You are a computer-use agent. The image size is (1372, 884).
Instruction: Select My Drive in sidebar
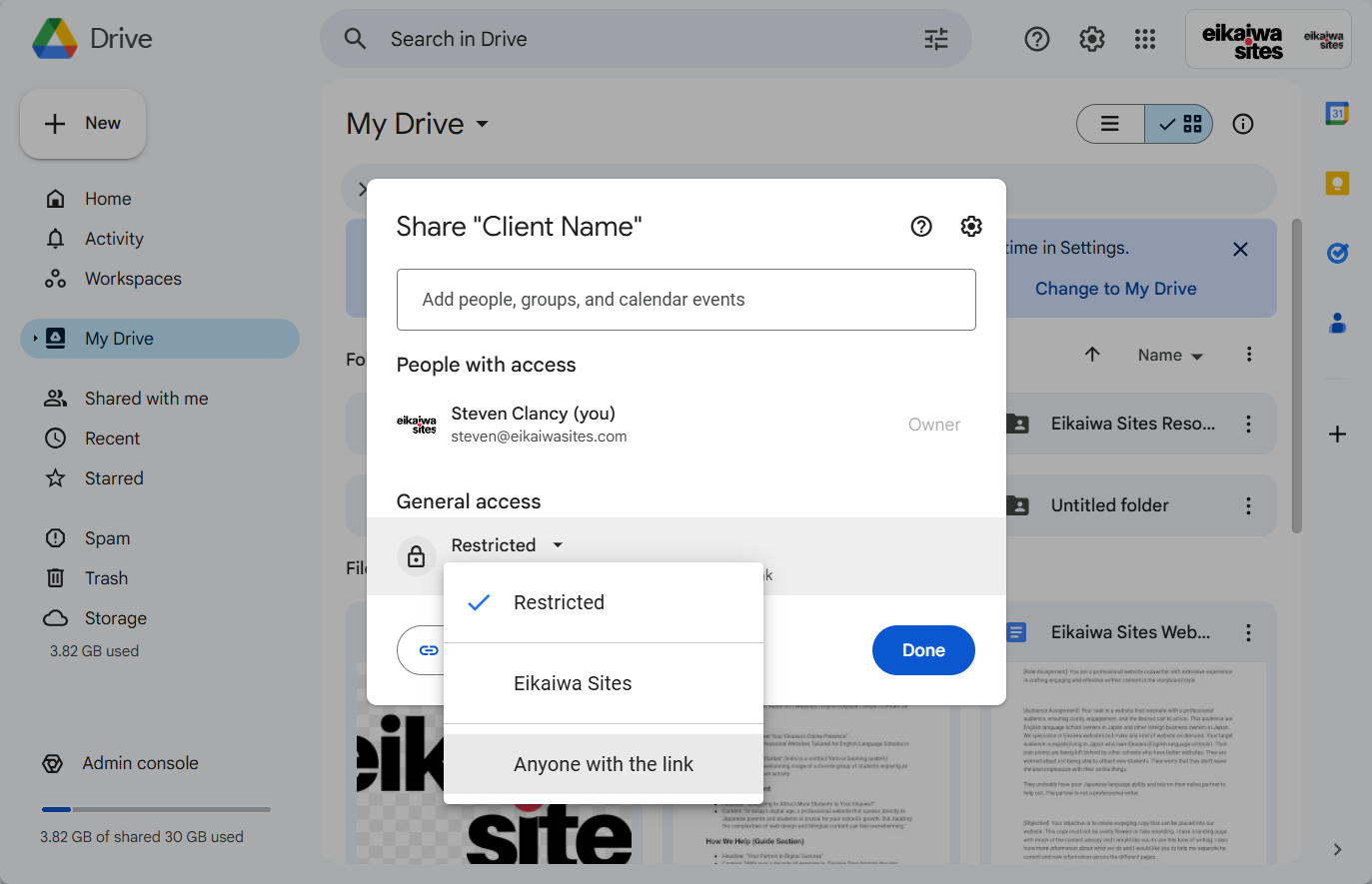pos(160,339)
